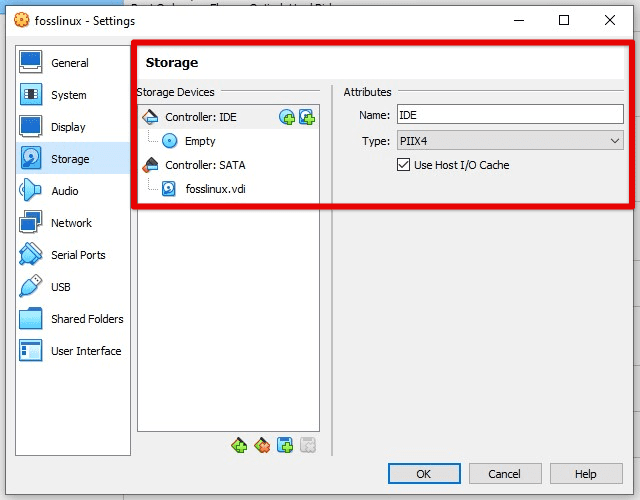The height and width of the screenshot is (500, 640).
Task: Click the System chip icon
Action: pos(31,94)
